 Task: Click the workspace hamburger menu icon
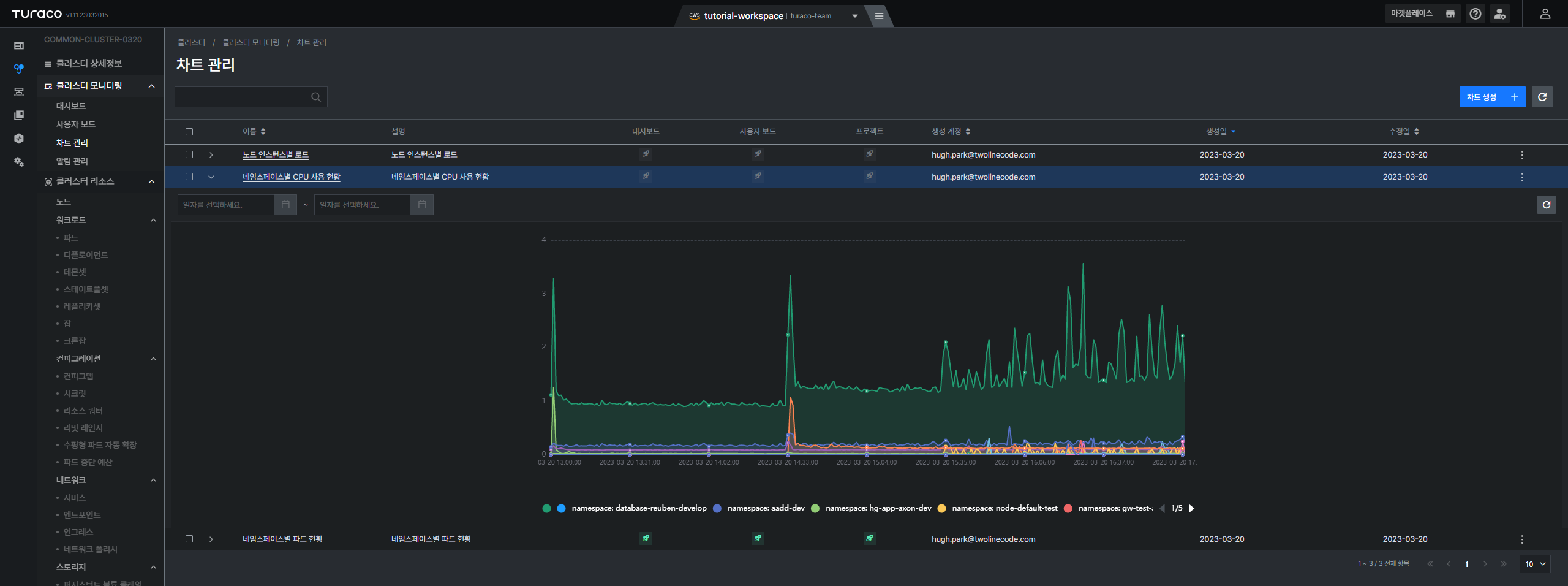[879, 16]
